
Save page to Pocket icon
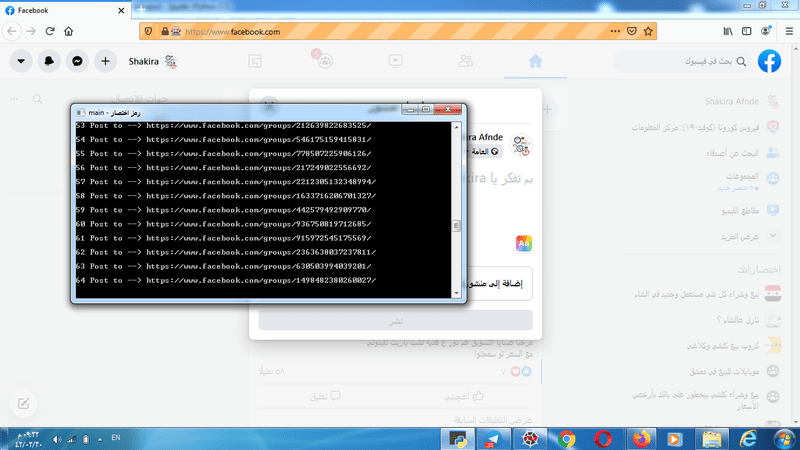(x=632, y=31)
